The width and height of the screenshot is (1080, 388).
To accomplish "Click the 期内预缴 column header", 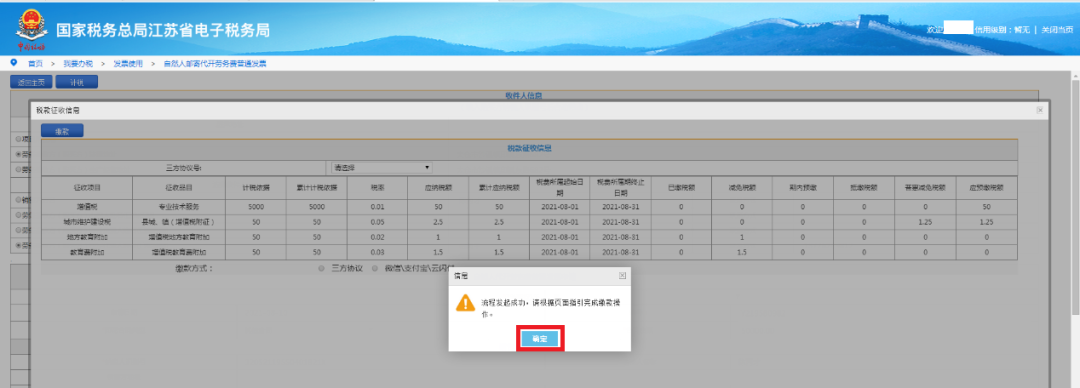I will 802,187.
